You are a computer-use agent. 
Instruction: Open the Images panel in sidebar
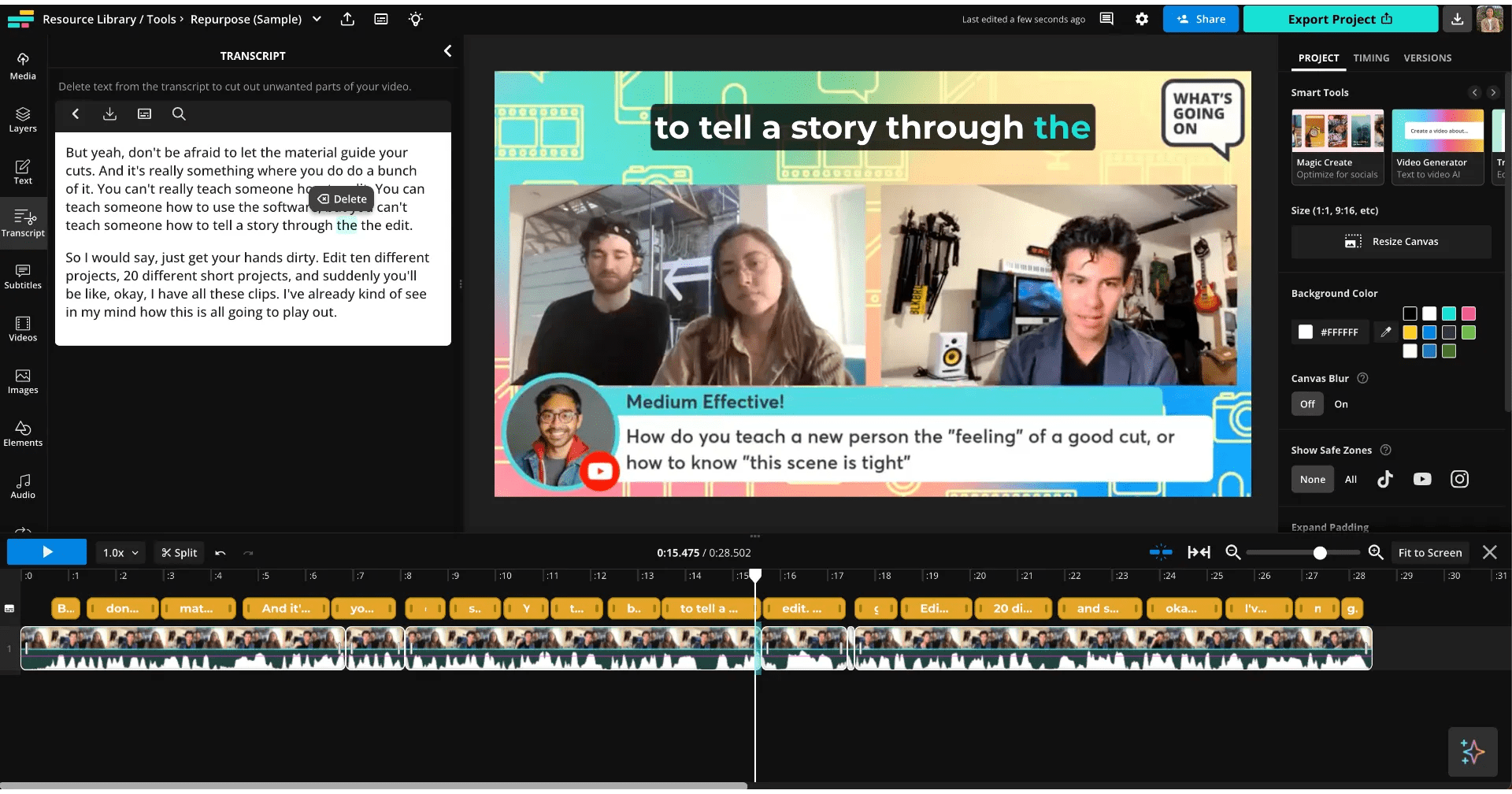(x=23, y=381)
